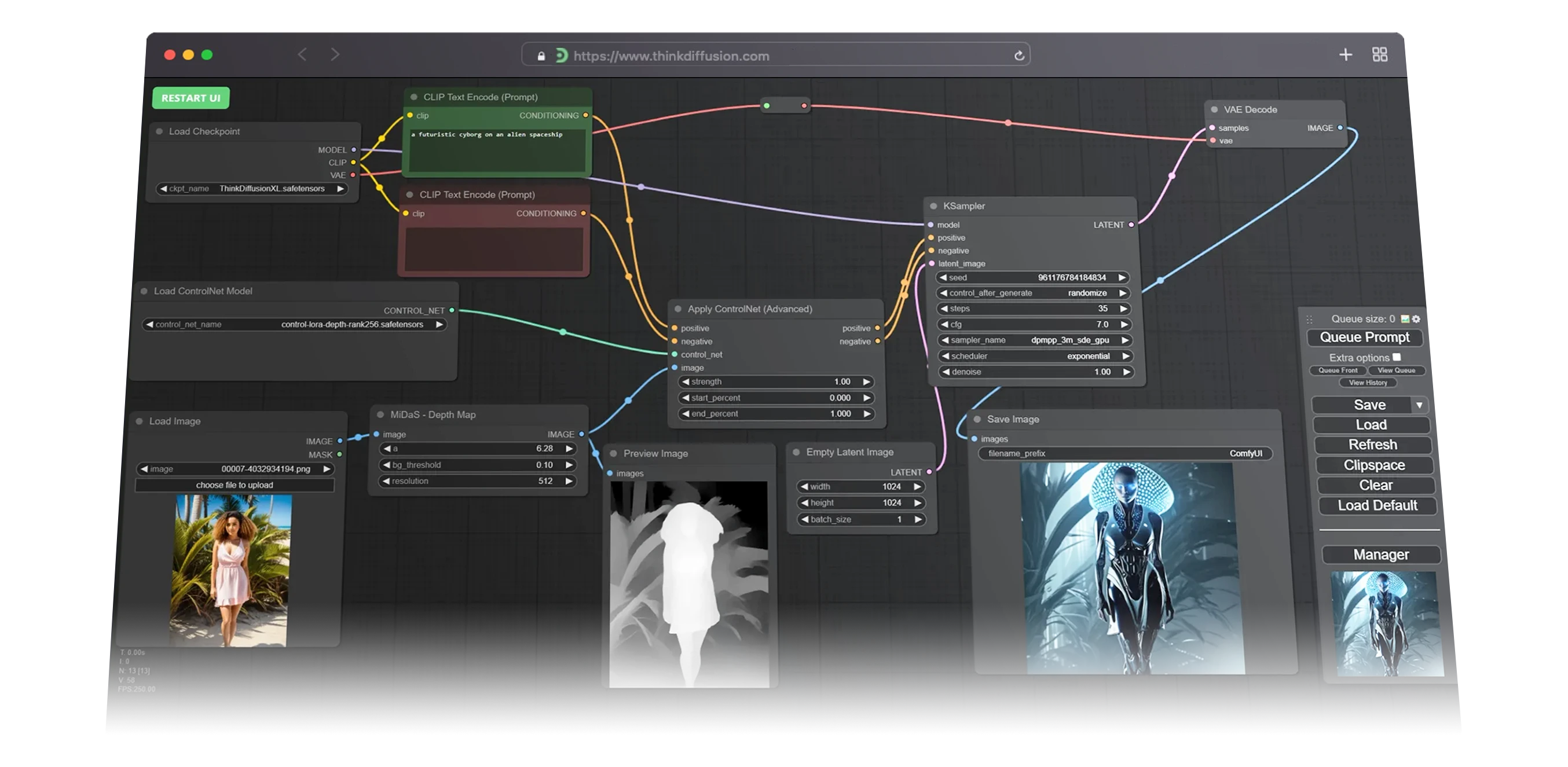Image resolution: width=1568 pixels, height=767 pixels.
Task: Open the Save dropdown arrow
Action: point(1420,405)
